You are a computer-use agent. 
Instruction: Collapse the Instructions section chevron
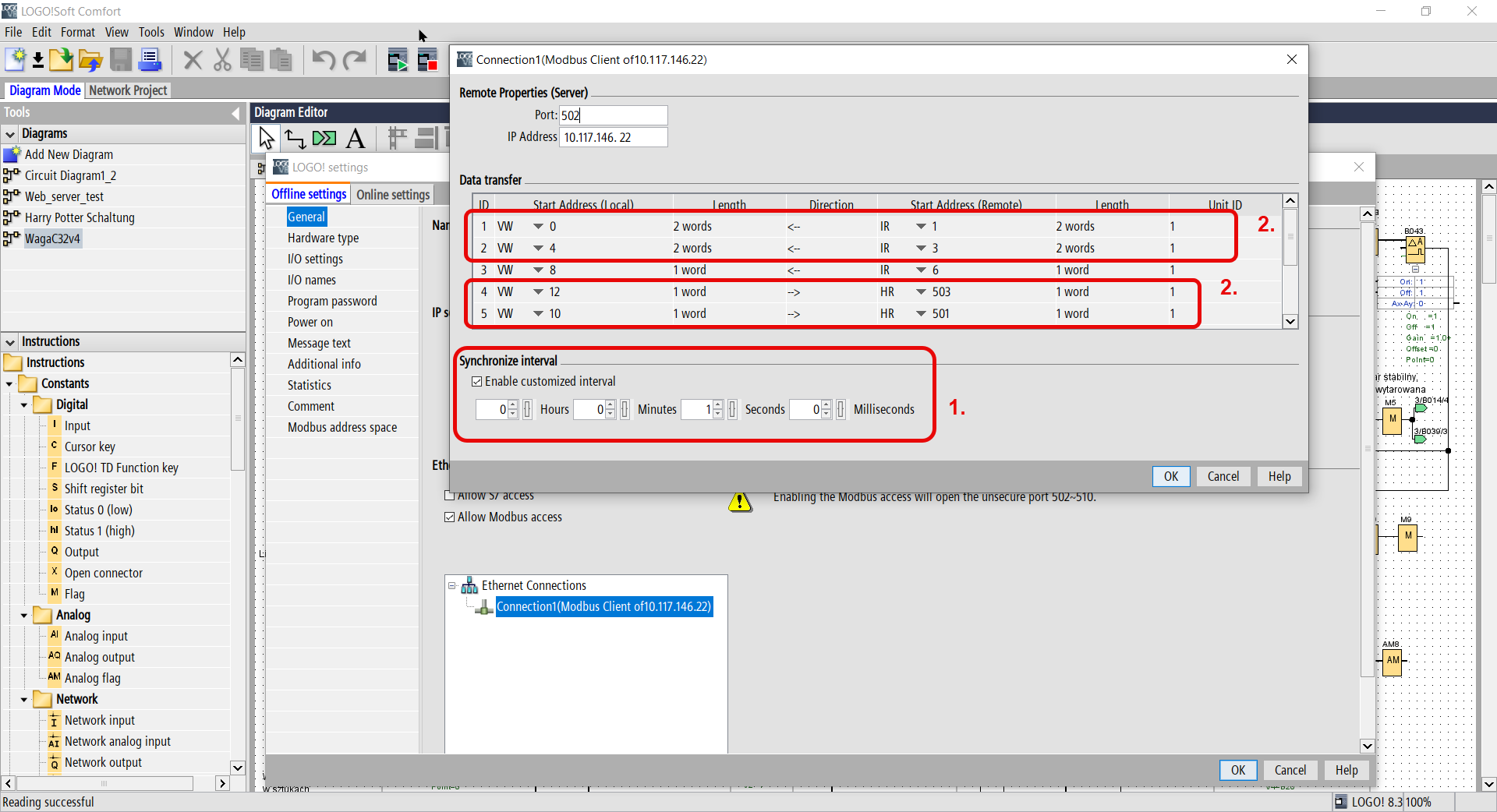coord(10,343)
